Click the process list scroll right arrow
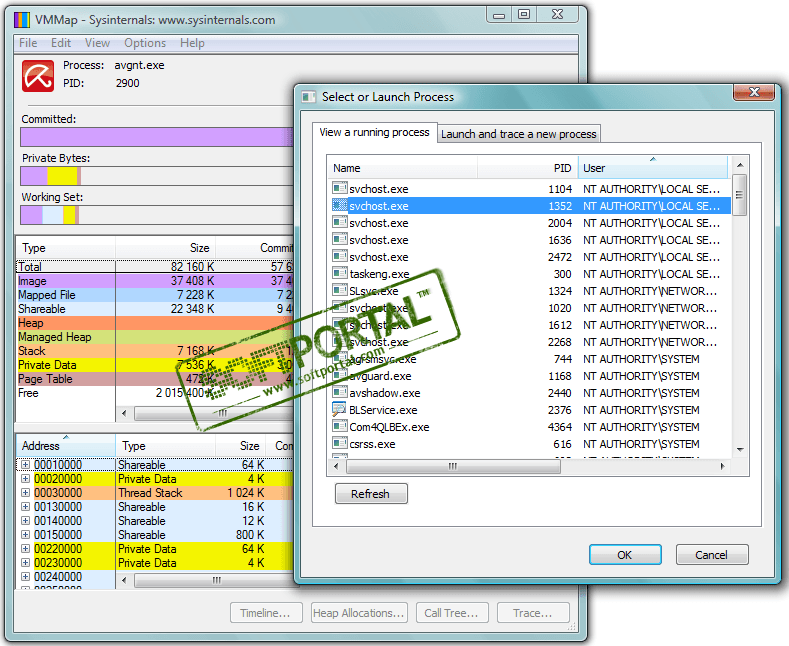Viewport: 789px width, 646px height. point(723,466)
